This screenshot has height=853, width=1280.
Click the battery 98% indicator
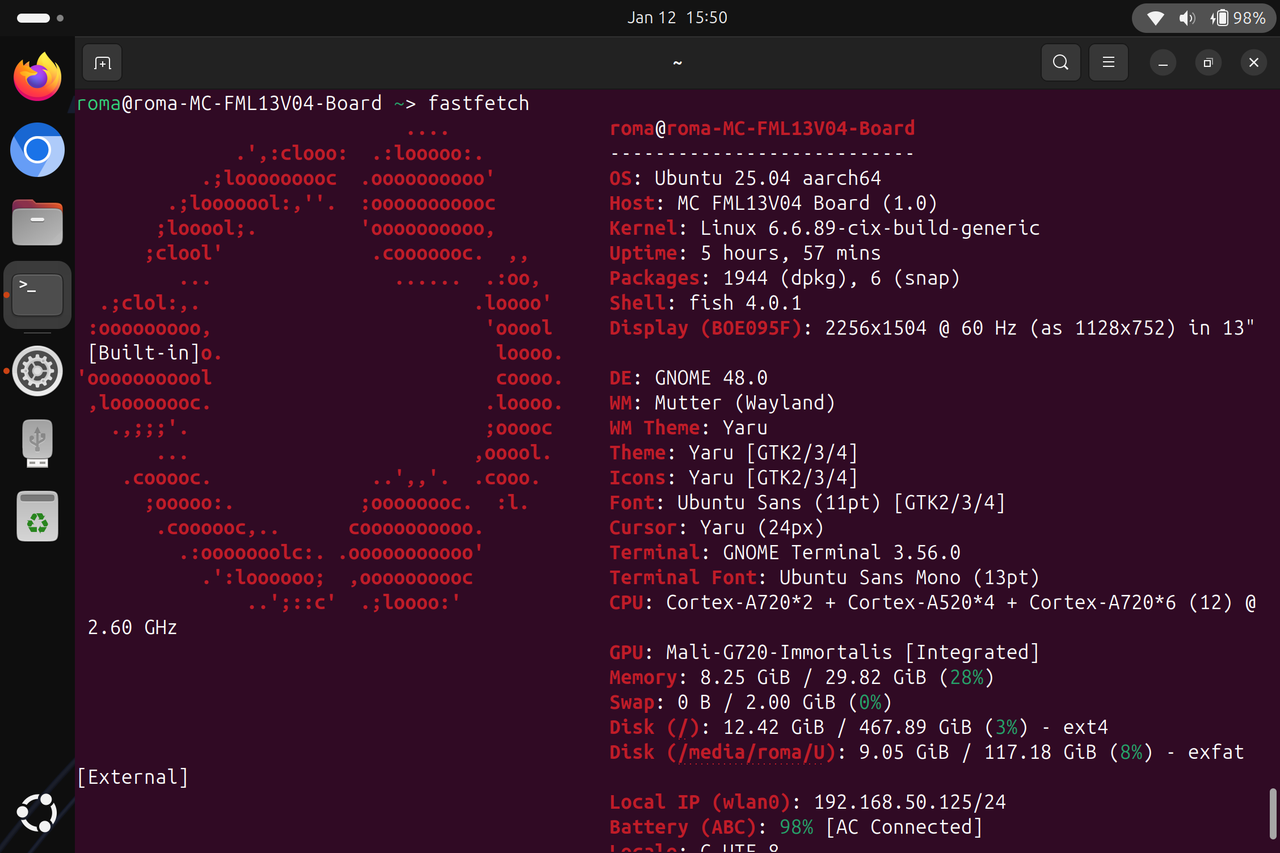pos(1237,18)
